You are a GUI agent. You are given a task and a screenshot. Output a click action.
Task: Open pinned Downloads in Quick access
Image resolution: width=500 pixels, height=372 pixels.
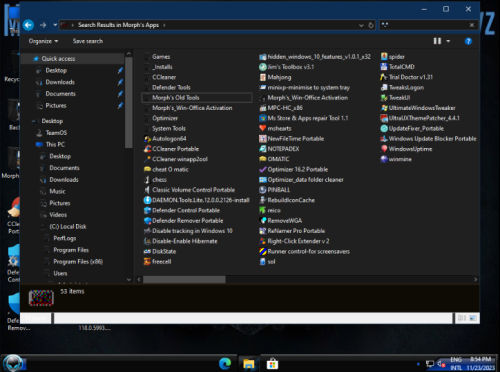pyautogui.click(x=60, y=82)
